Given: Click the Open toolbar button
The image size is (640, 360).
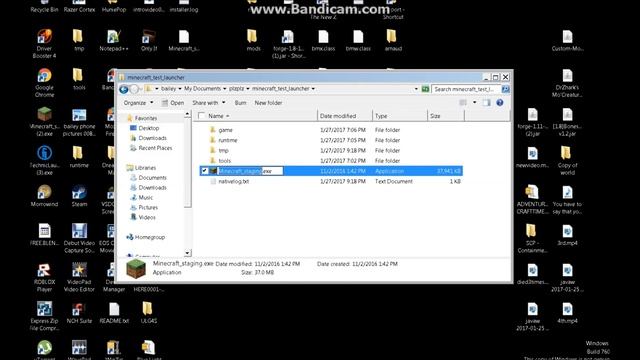Looking at the screenshot, I should click(x=173, y=103).
